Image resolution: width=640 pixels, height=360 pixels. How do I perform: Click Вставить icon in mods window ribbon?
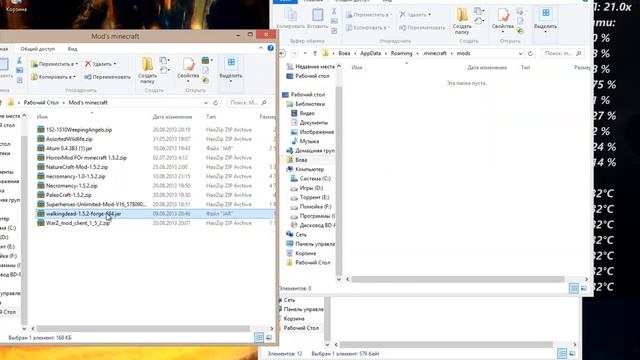click(317, 19)
